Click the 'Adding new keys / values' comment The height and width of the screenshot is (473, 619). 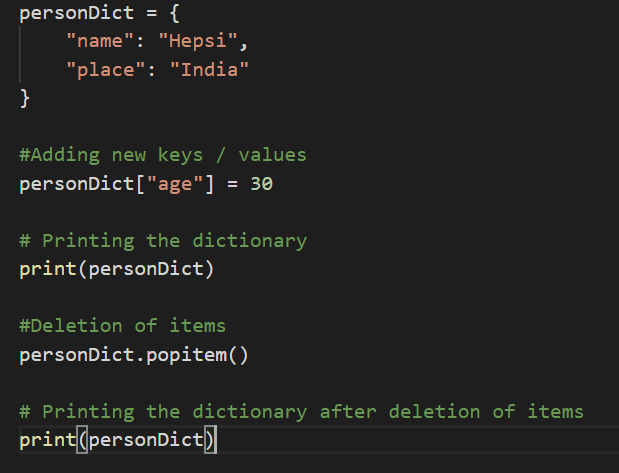(x=163, y=155)
